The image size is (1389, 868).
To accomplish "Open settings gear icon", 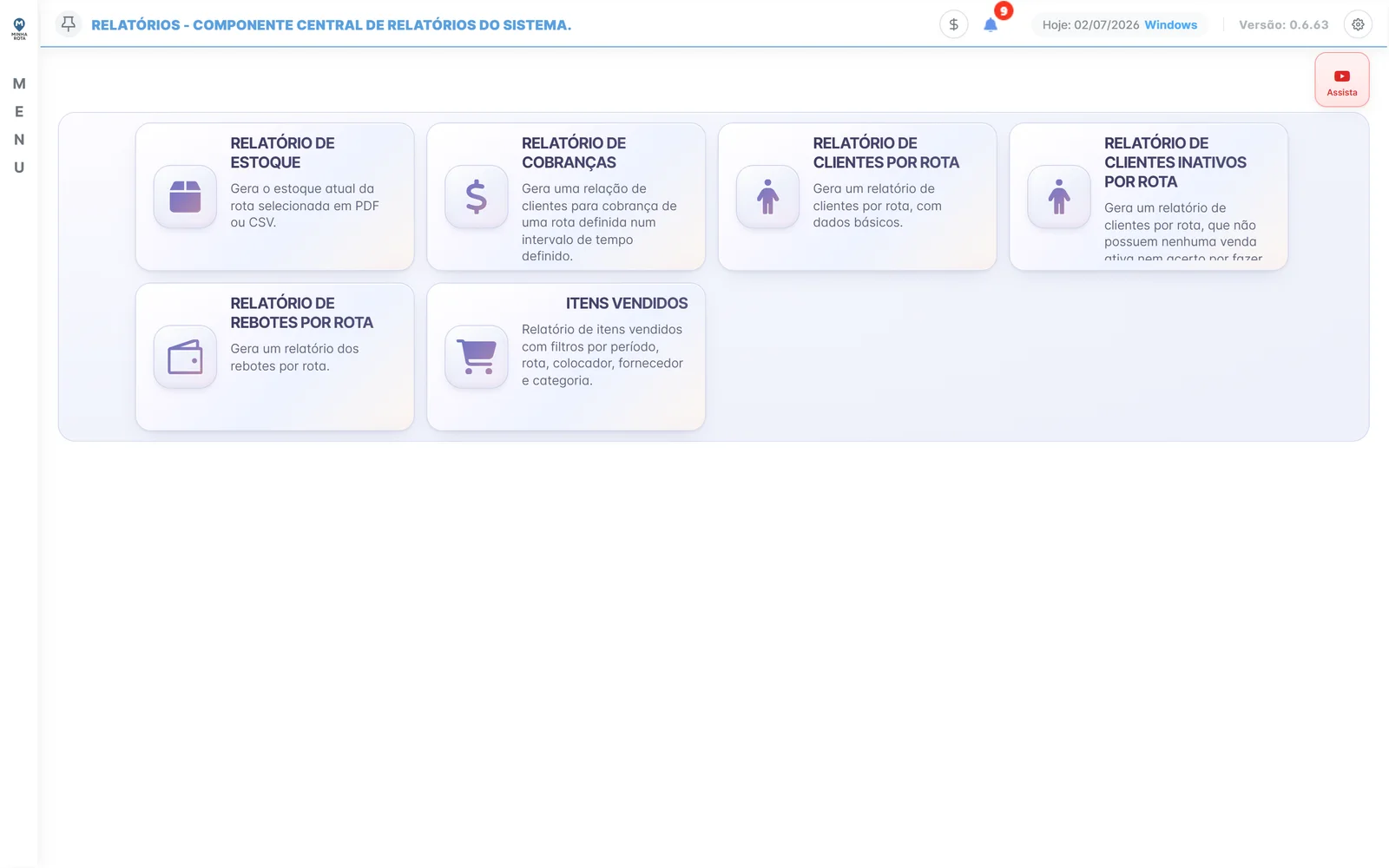I will pos(1358,24).
